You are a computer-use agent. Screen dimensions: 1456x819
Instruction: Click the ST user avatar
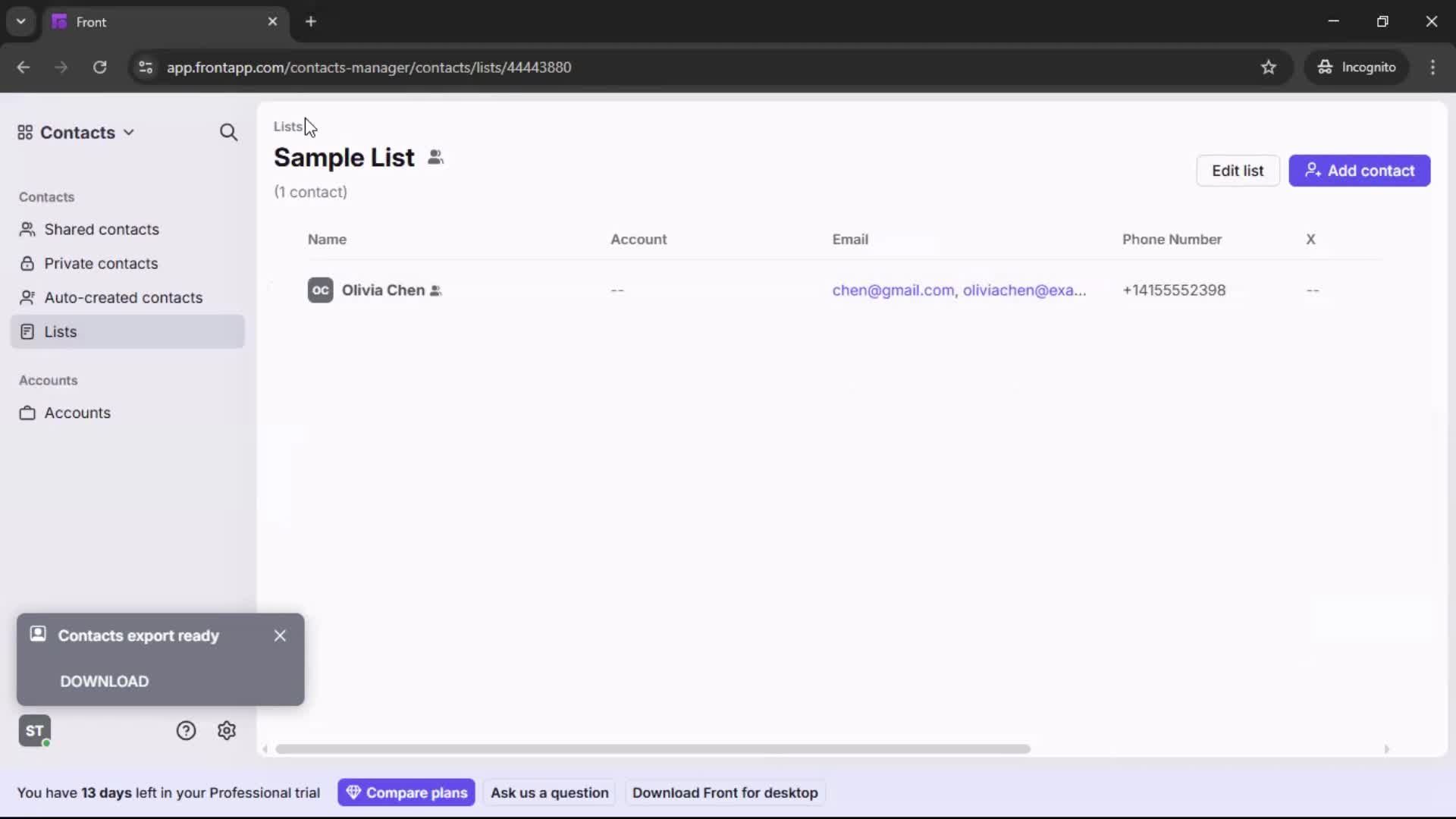(x=34, y=730)
